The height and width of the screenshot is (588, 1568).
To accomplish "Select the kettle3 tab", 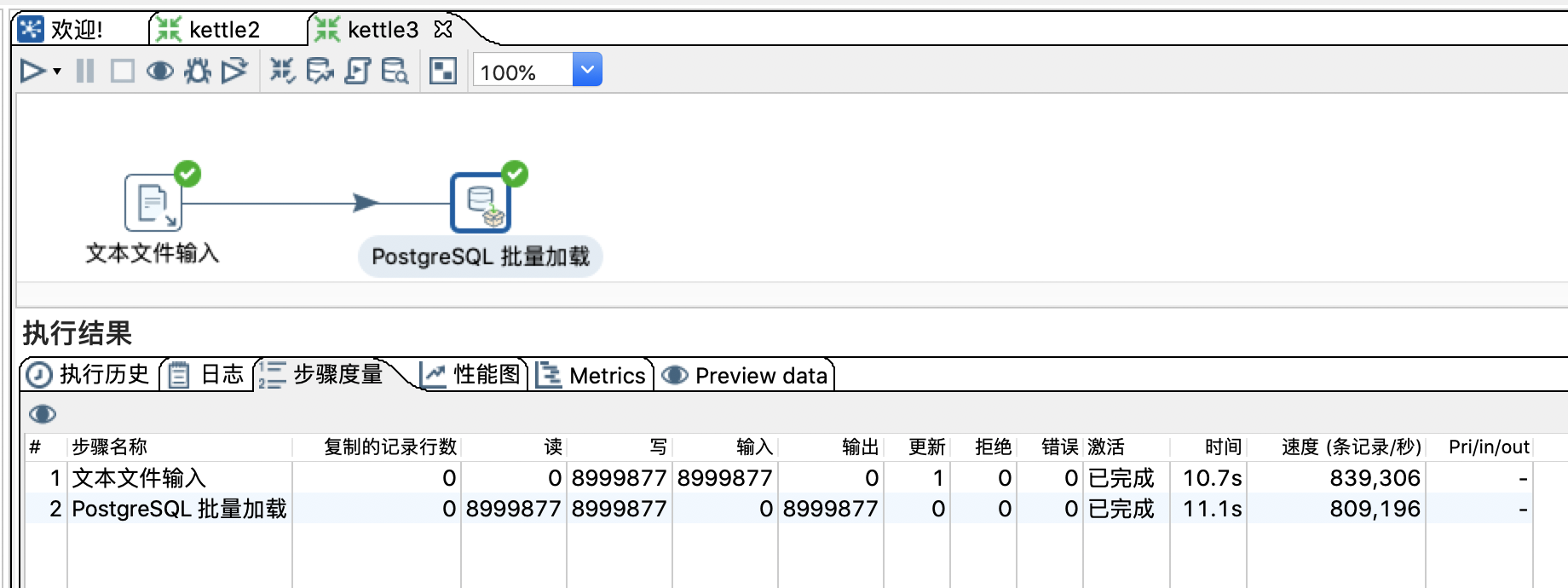I will coord(382,30).
